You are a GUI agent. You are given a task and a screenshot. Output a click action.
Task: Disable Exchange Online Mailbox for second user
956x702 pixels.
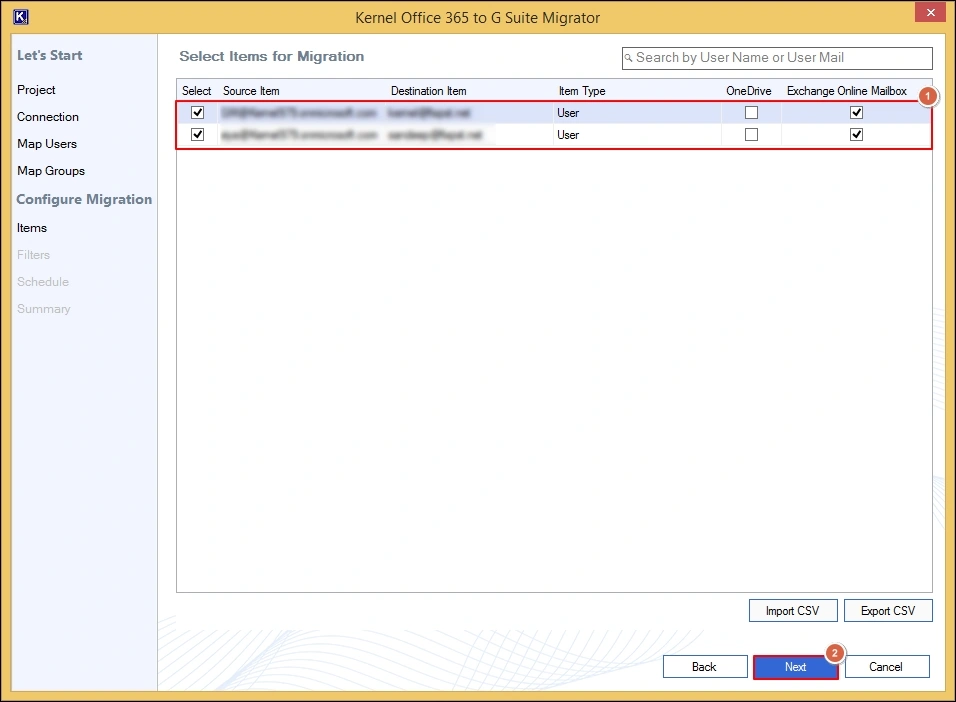856,135
